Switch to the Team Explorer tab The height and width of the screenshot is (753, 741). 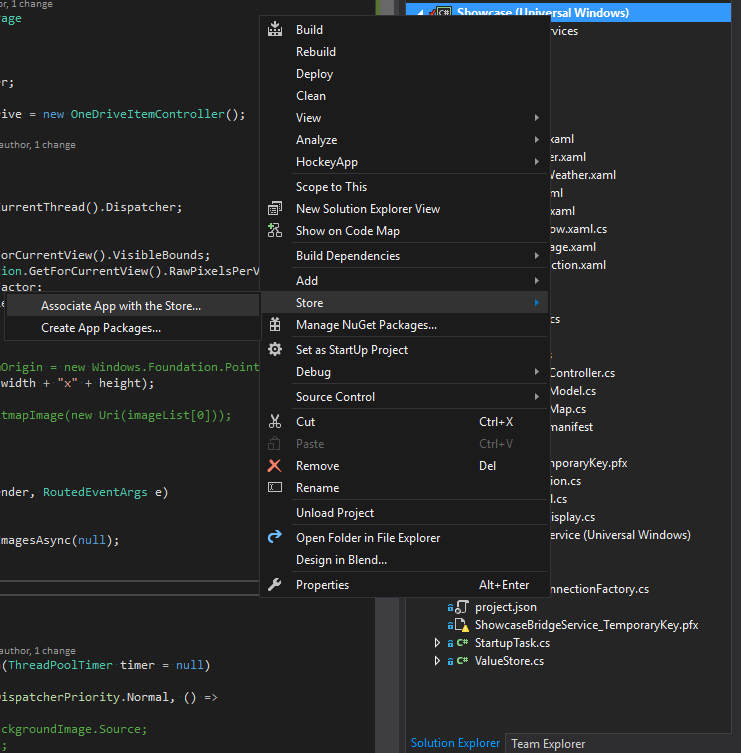coord(548,743)
